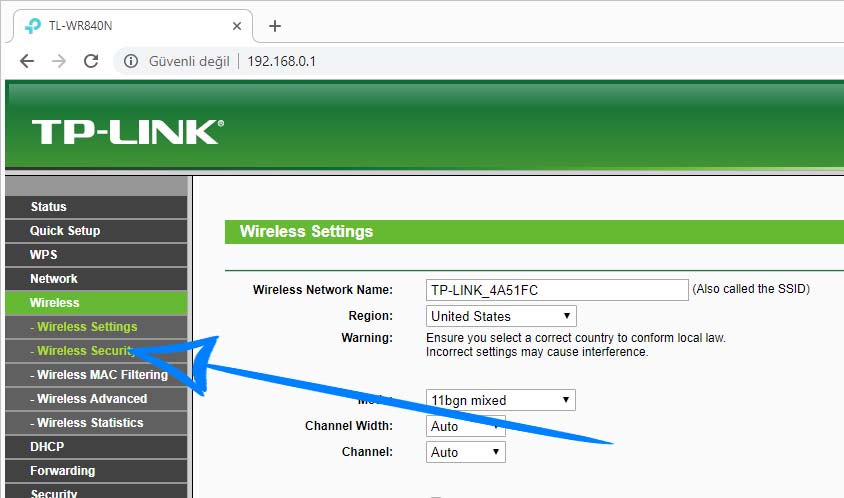Reload the router page

pos(91,61)
